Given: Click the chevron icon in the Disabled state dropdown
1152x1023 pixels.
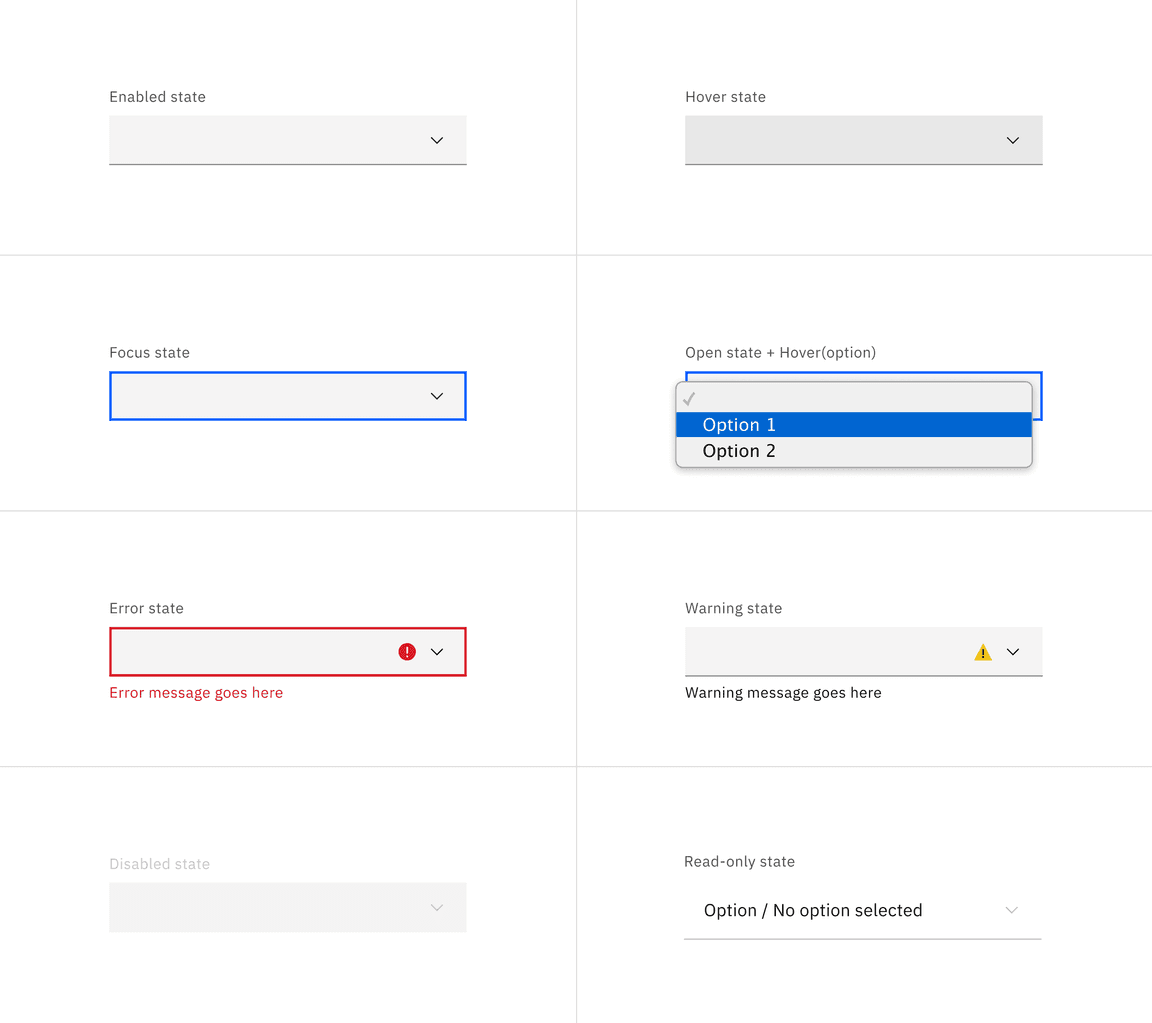Looking at the screenshot, I should (x=436, y=907).
